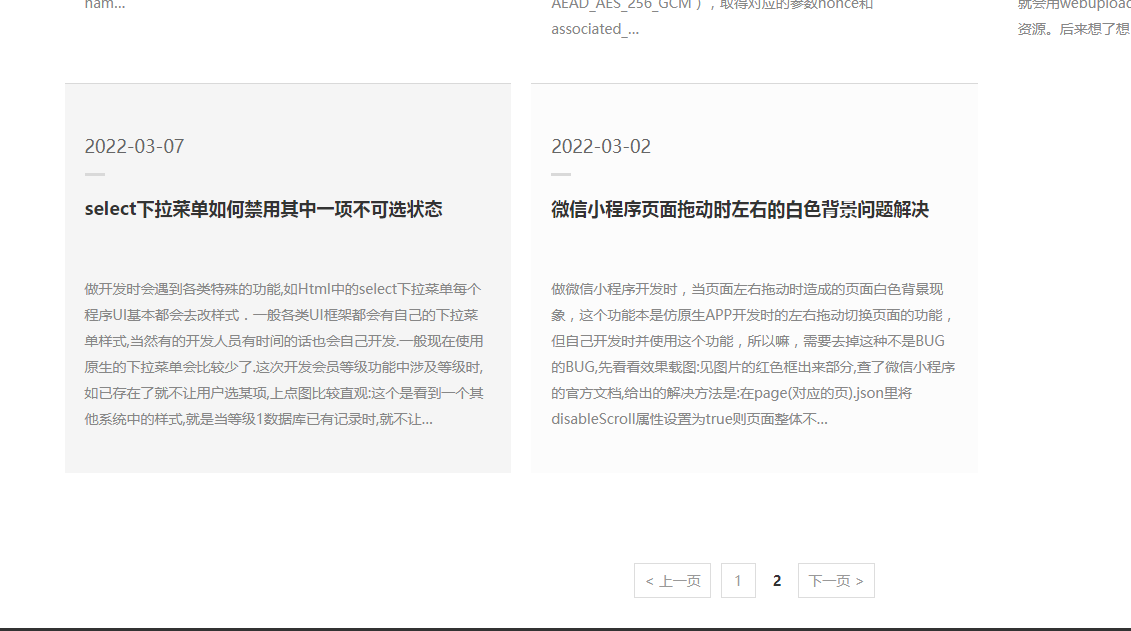This screenshot has width=1131, height=631.
Task: Click the date 2022-03-07
Action: [x=134, y=147]
